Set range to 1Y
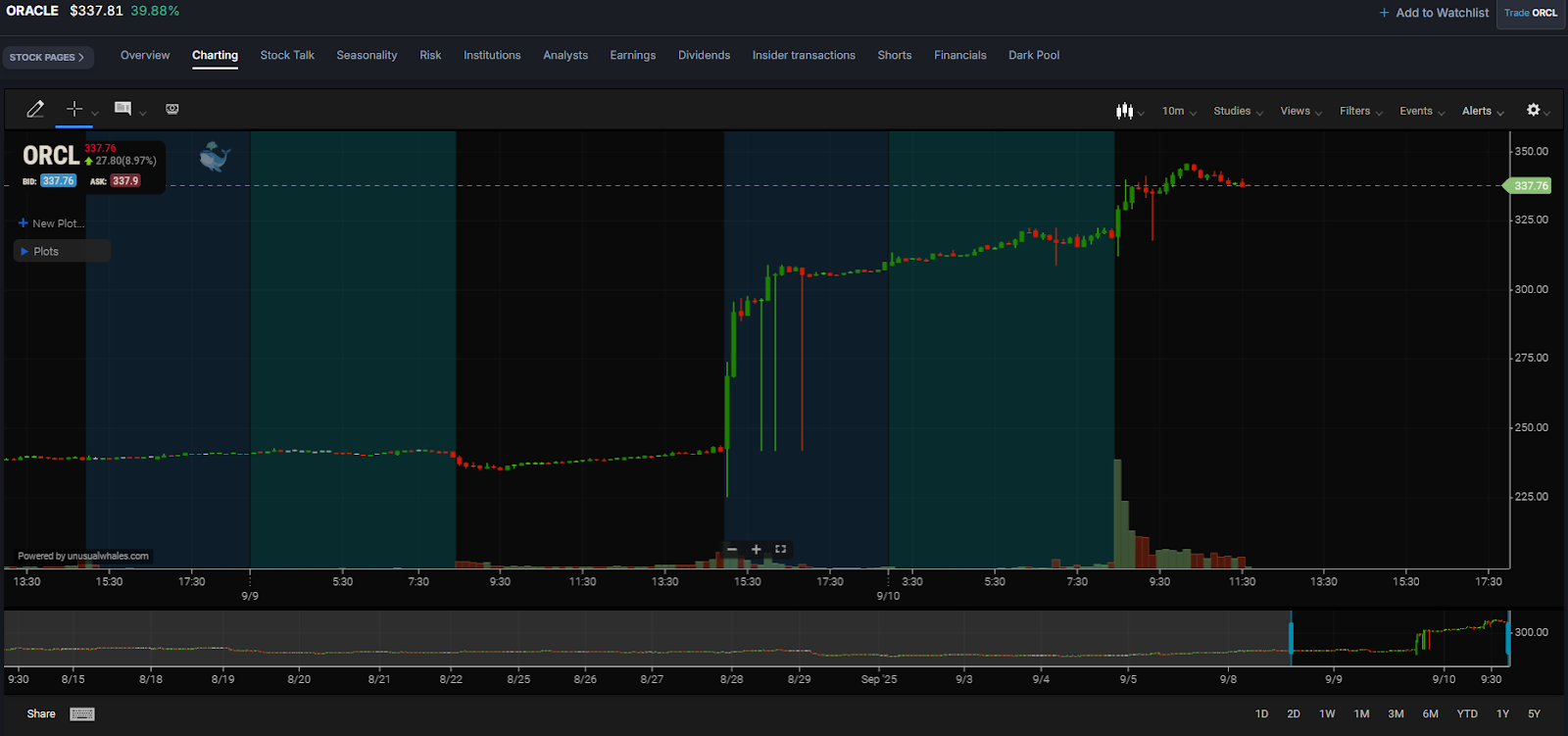Screen dimensions: 1568x736 1502,713
